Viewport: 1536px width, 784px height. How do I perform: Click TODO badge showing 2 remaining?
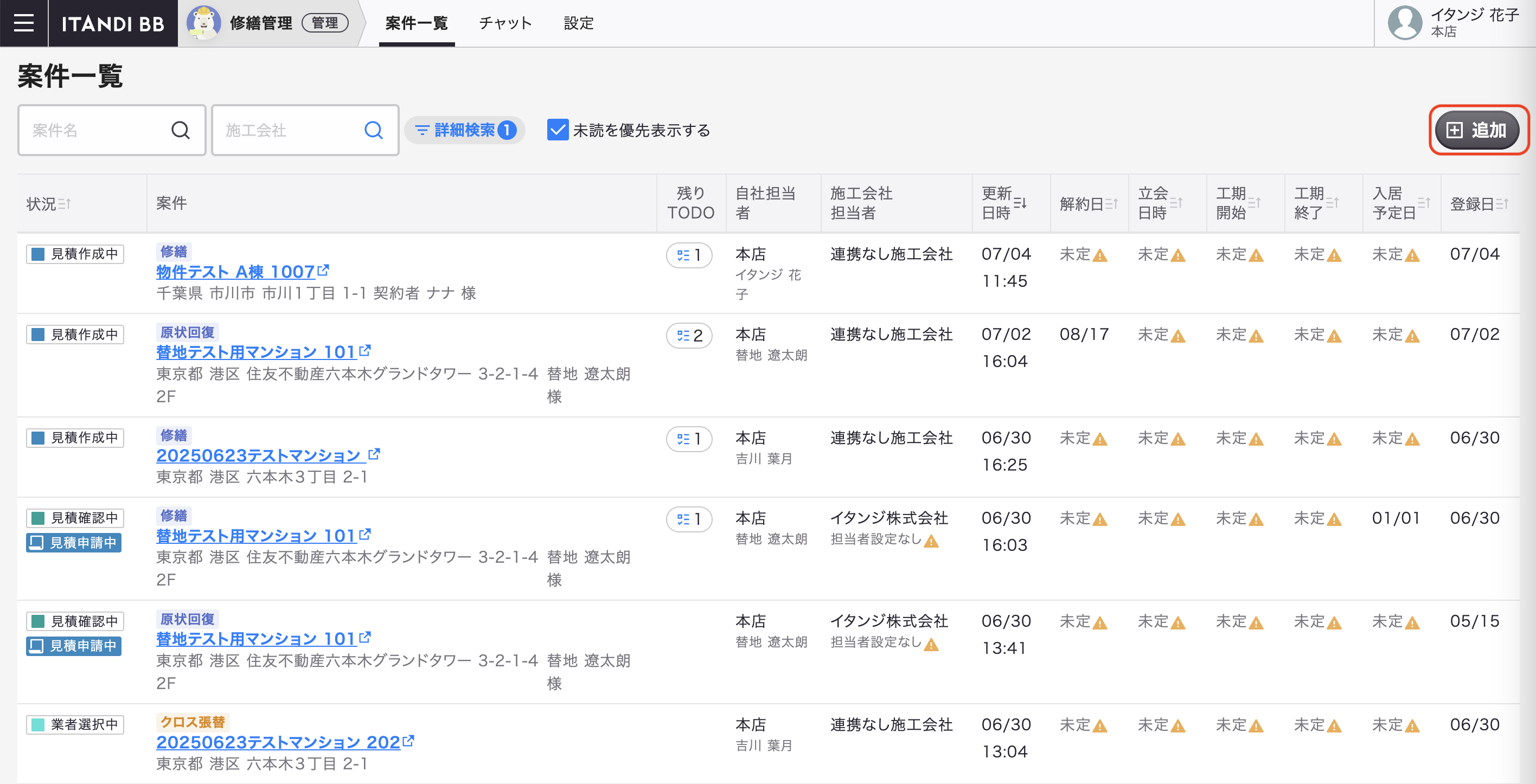point(689,336)
